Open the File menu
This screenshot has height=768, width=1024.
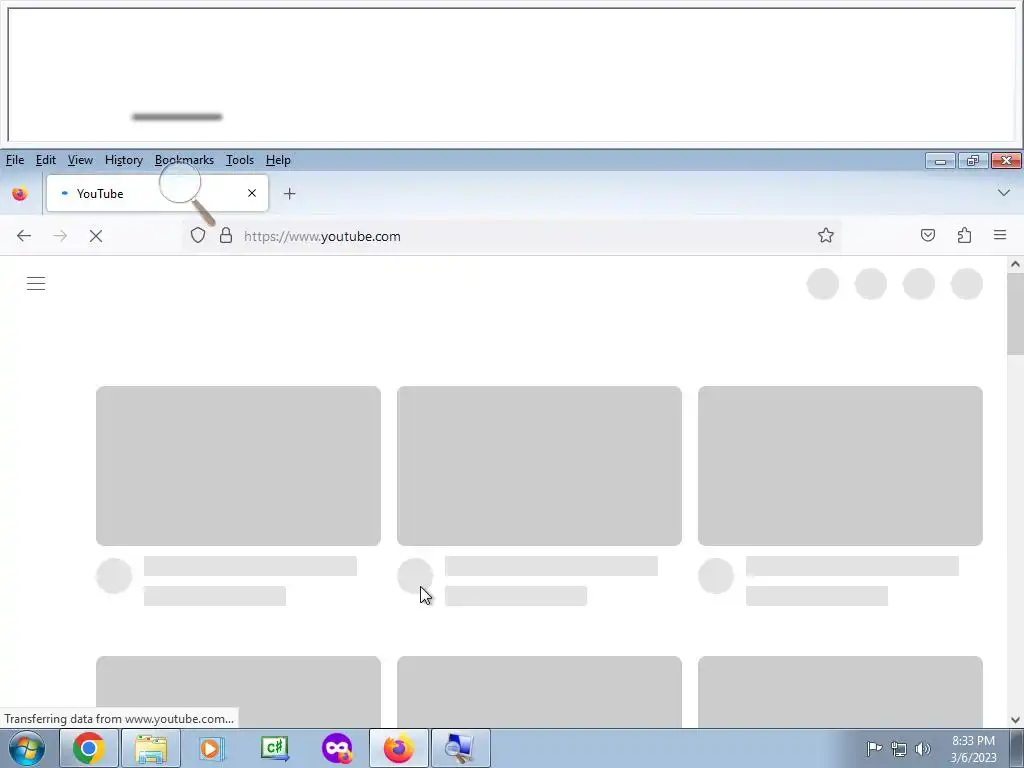(15, 160)
